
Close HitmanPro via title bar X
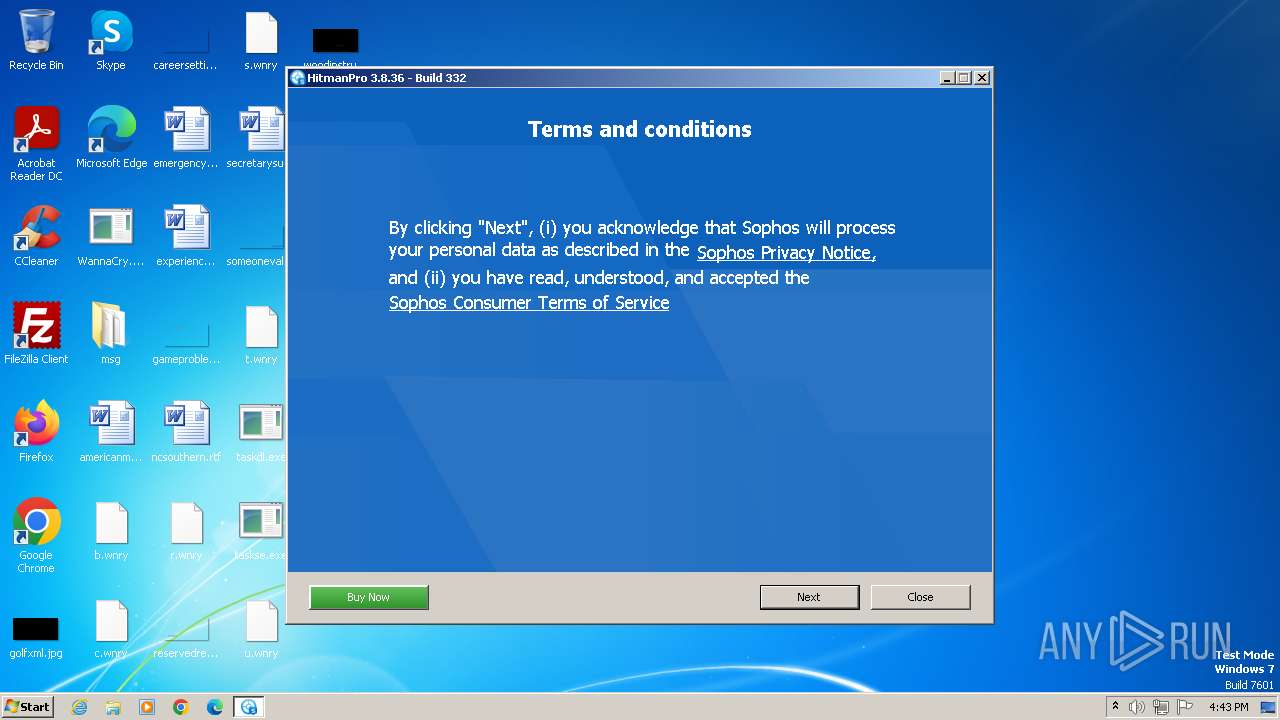982,78
